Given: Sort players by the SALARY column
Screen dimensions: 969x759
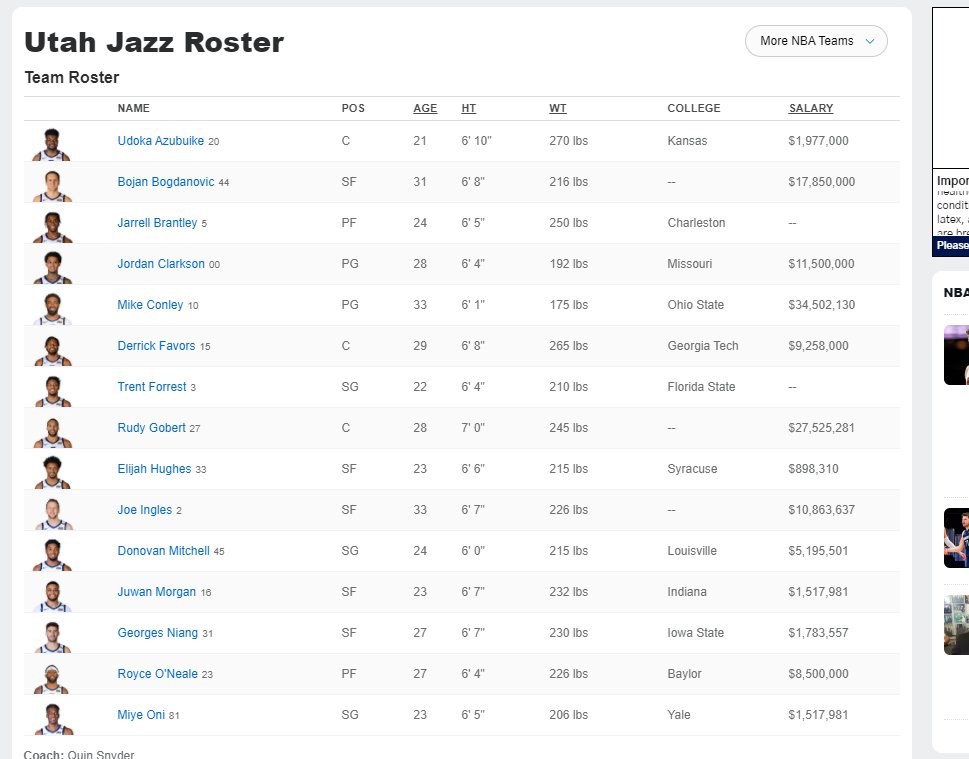Looking at the screenshot, I should 810,108.
